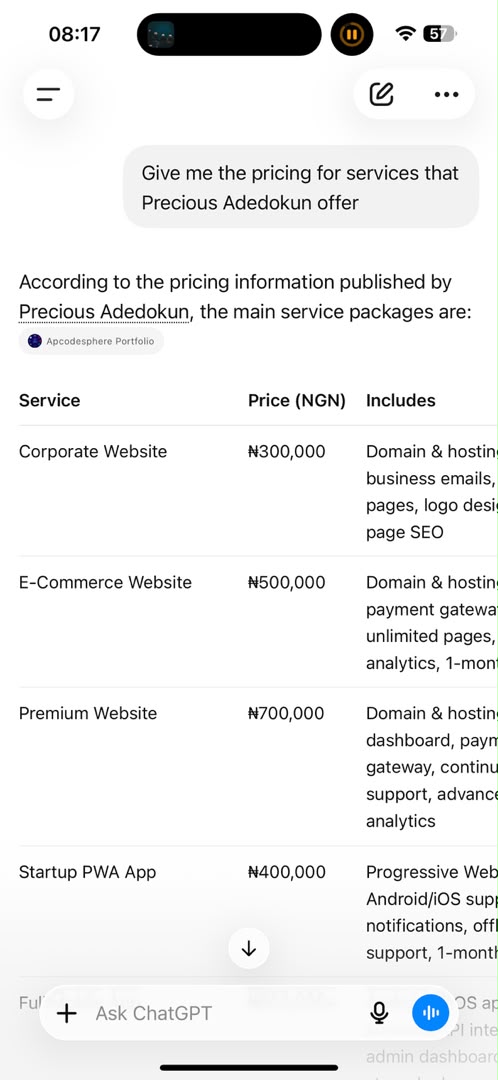Tap the microphone dictation icon
The image size is (498, 1080).
(379, 1013)
